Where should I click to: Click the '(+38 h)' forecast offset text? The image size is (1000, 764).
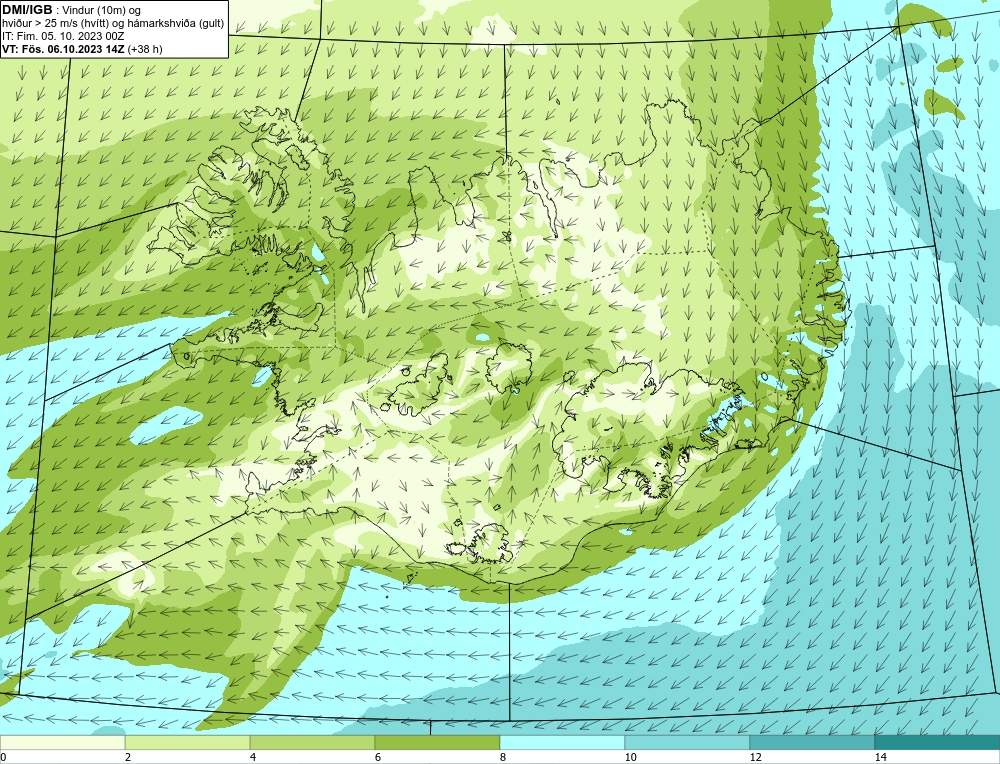(145, 49)
